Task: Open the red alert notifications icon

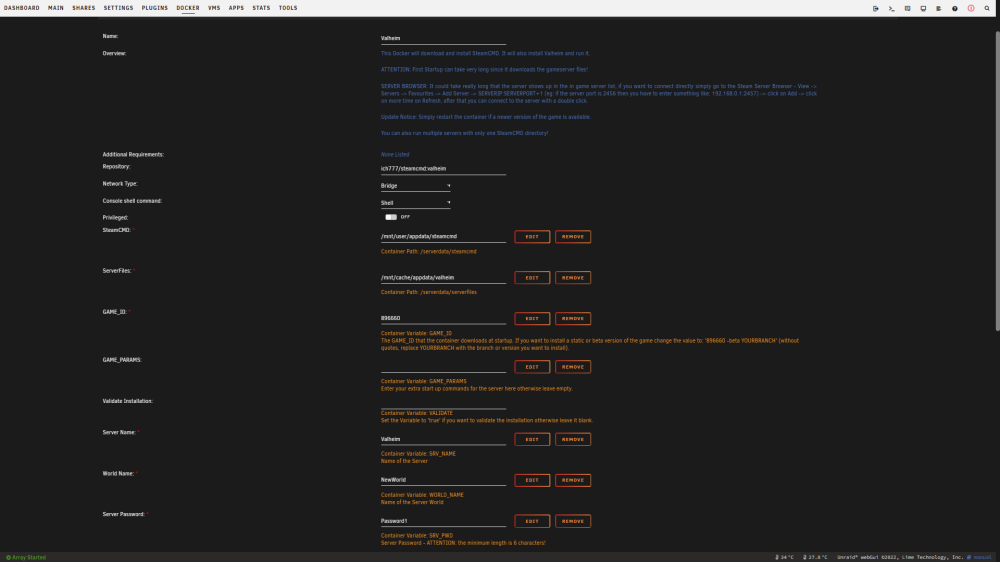Action: (x=971, y=8)
